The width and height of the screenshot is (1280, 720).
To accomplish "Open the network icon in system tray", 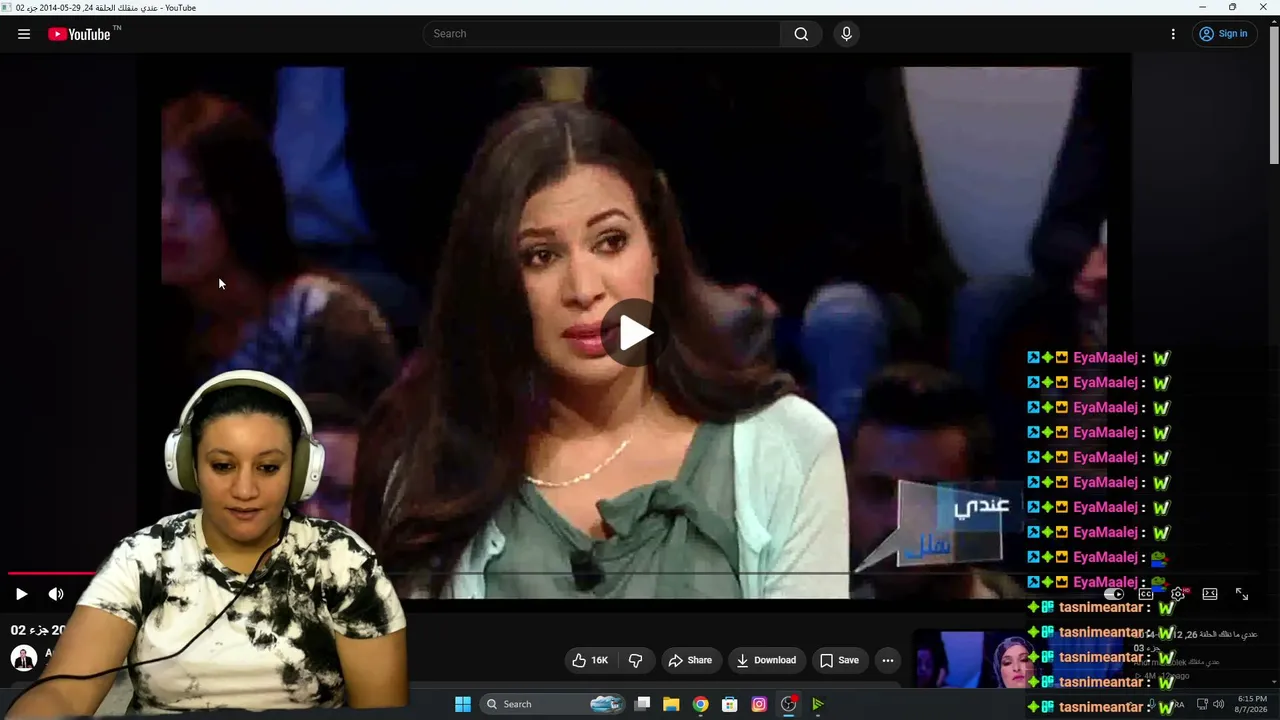I will point(1202,704).
